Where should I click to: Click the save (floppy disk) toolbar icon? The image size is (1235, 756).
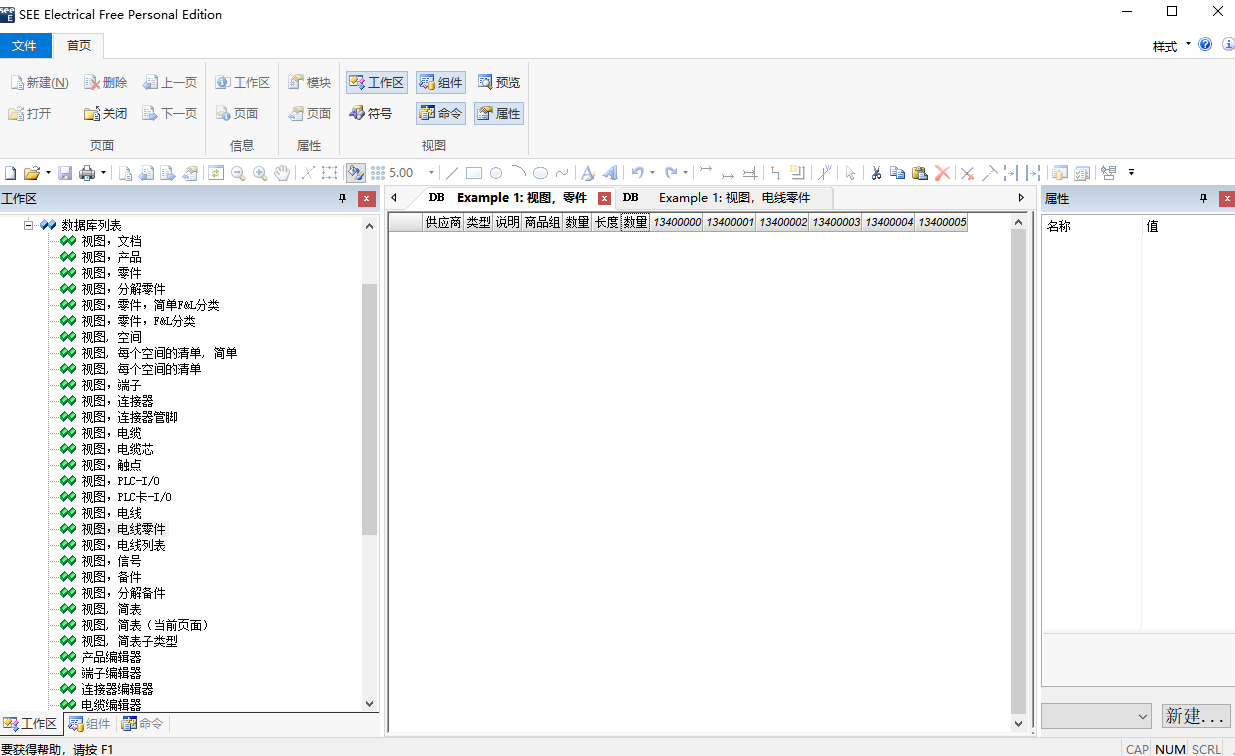65,173
